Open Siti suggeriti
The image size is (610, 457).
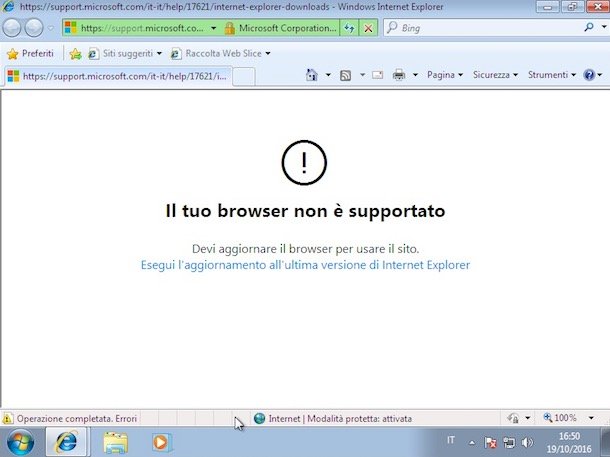pos(125,53)
